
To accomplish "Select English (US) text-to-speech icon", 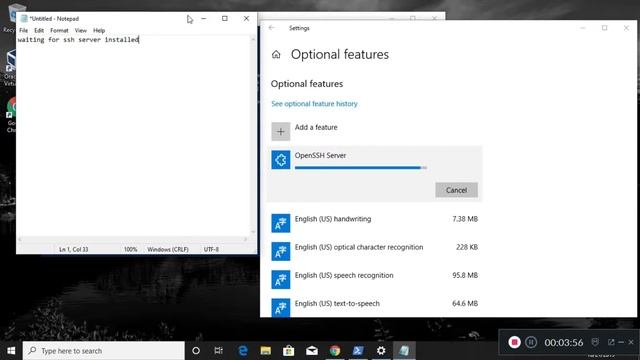I will (281, 308).
